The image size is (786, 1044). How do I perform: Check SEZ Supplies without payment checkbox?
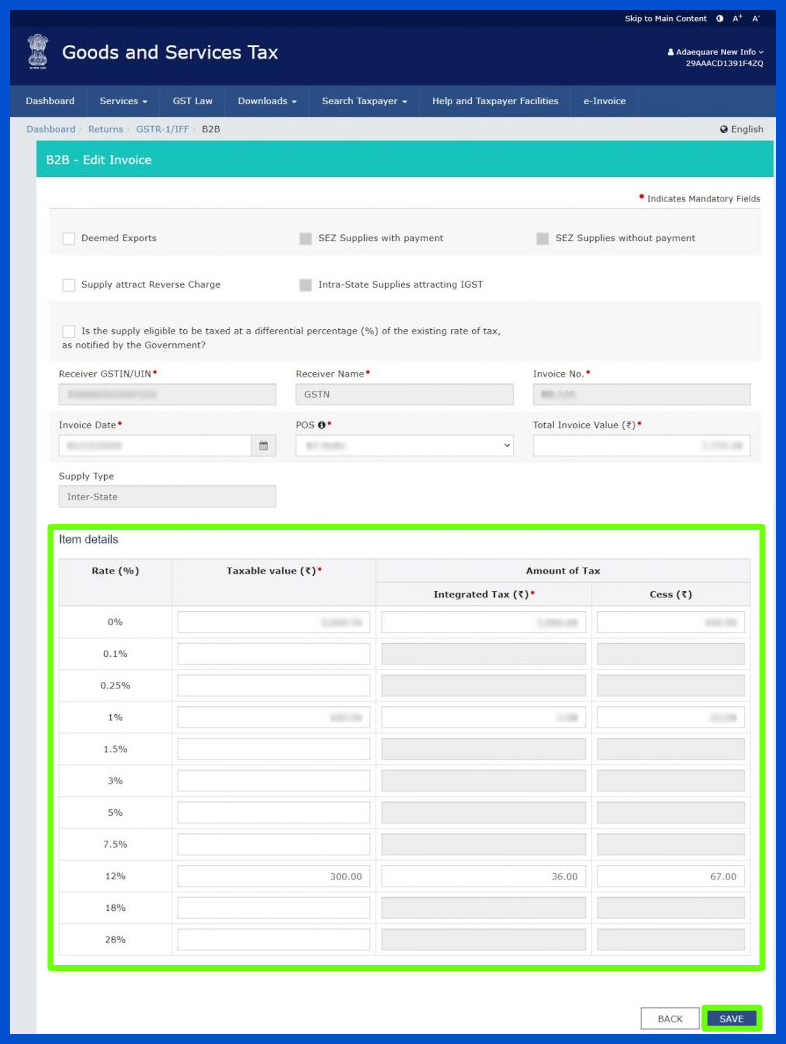click(542, 238)
